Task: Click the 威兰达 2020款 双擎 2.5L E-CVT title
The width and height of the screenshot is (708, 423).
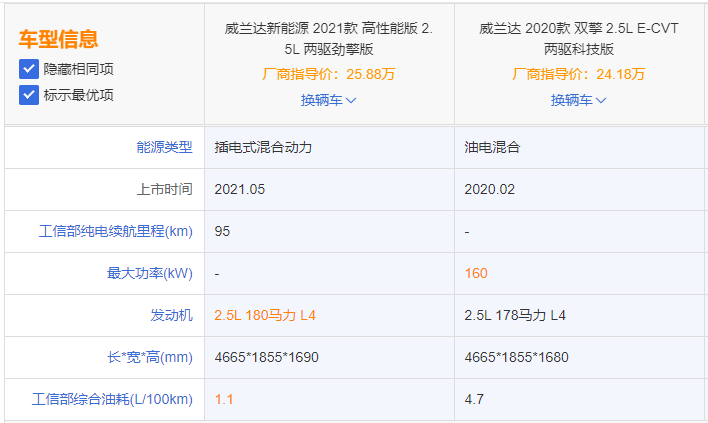Action: click(578, 38)
